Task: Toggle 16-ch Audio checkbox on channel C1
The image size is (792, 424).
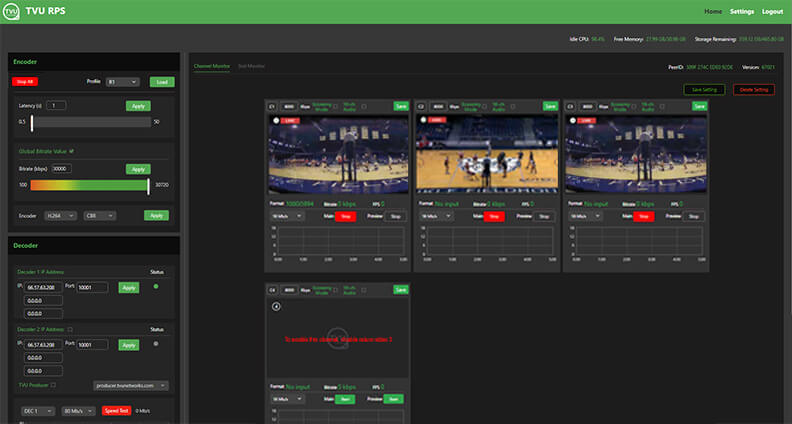Action: pos(364,107)
